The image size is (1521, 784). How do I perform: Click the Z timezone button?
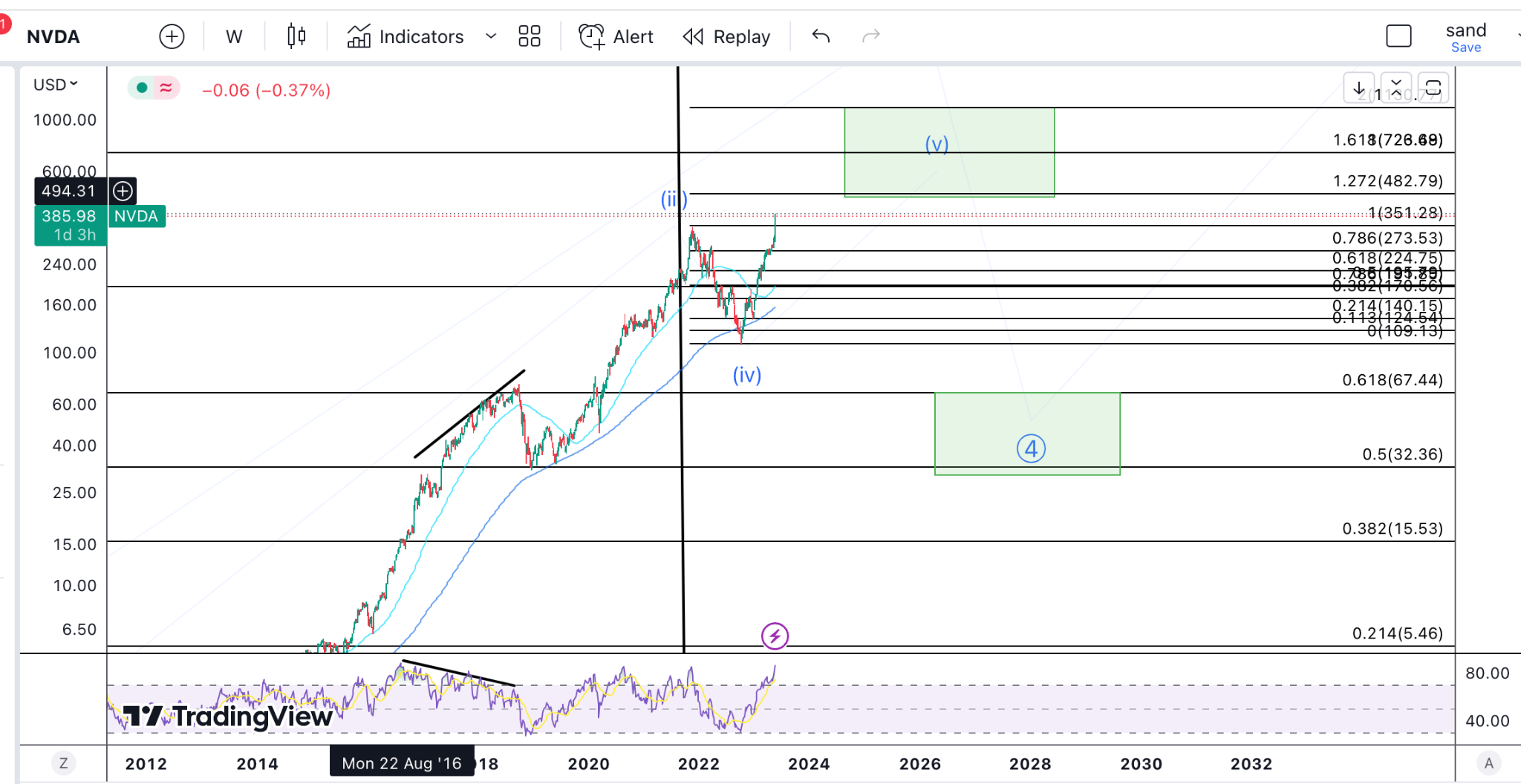point(64,762)
